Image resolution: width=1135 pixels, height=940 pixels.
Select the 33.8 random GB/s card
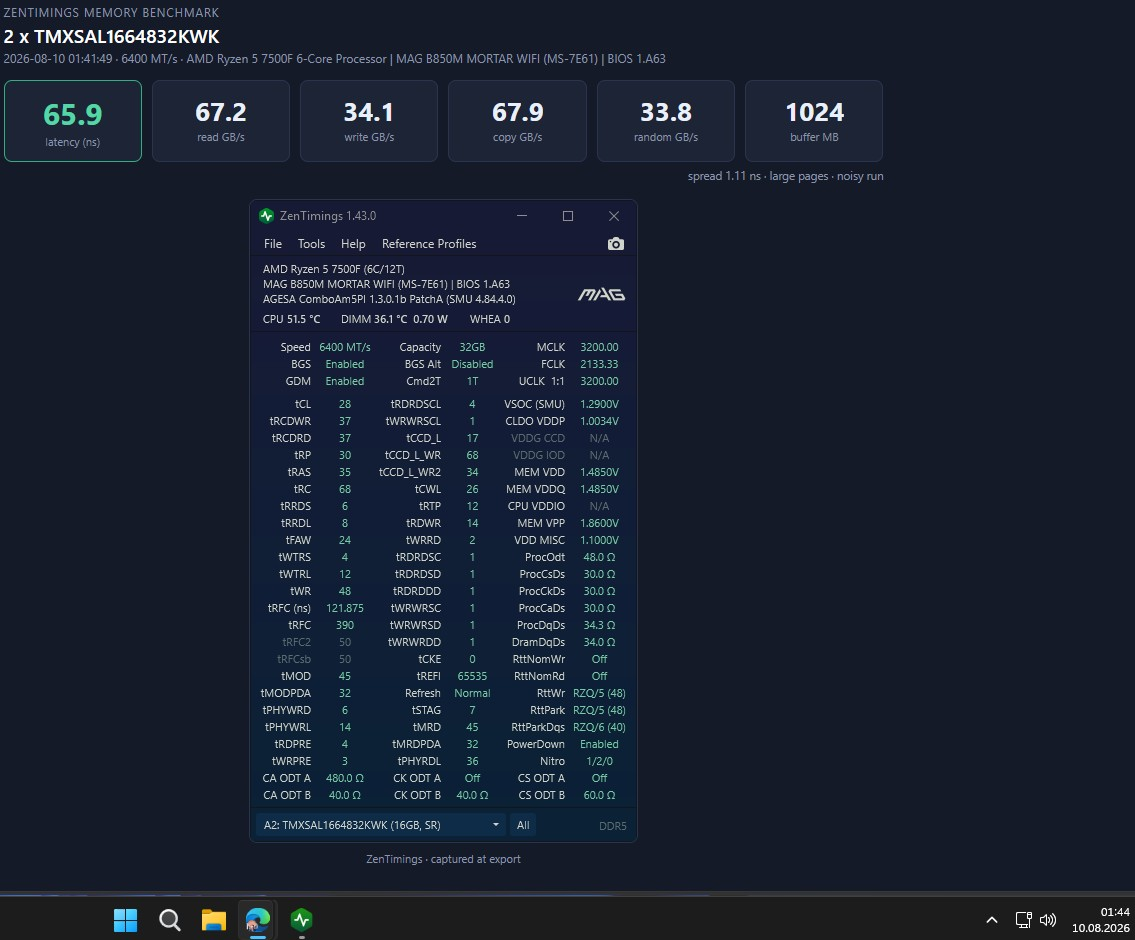click(665, 121)
